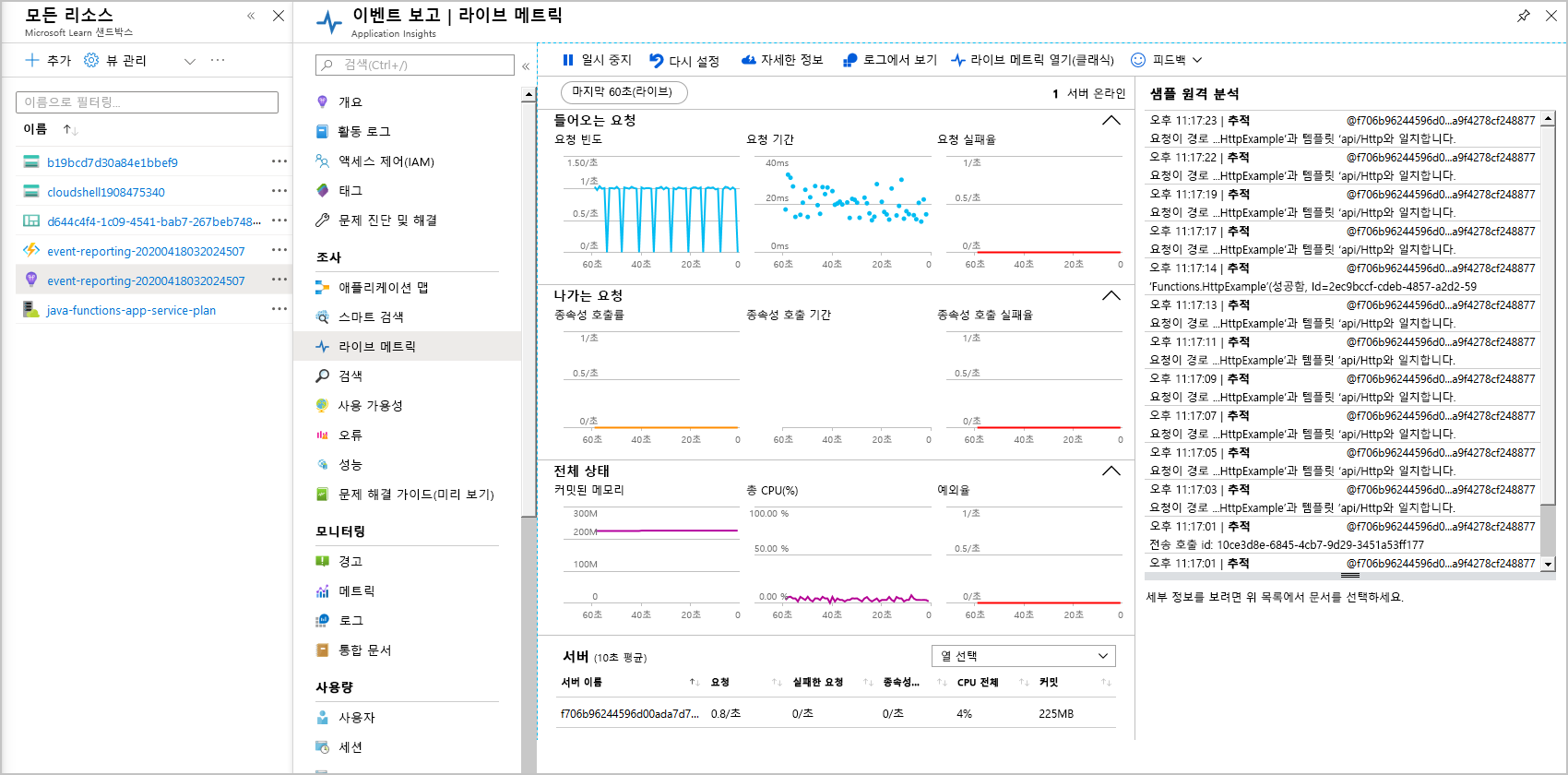Open the 열 선택 column dropdown

tap(1024, 656)
